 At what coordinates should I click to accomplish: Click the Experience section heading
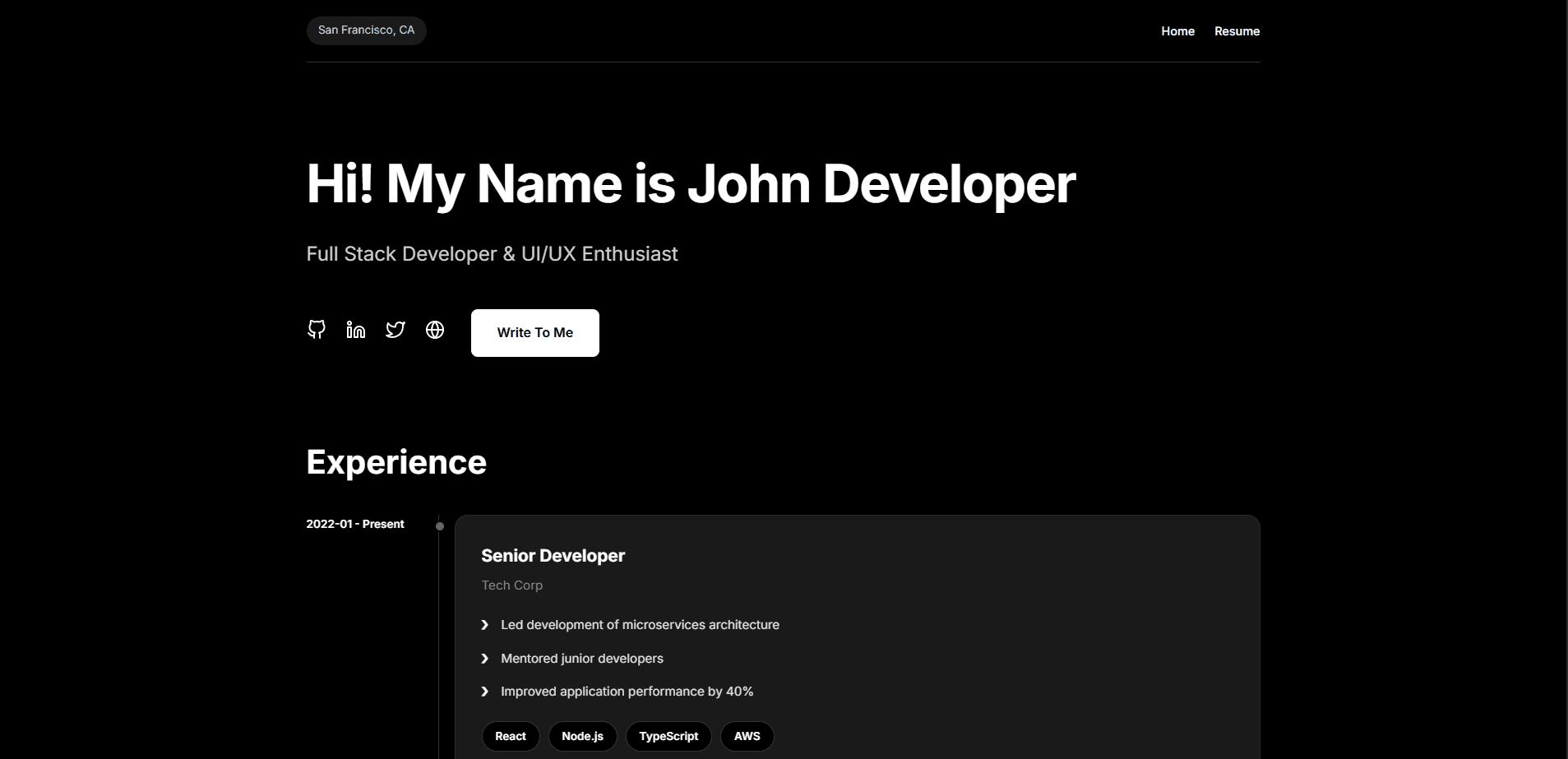[x=395, y=462]
